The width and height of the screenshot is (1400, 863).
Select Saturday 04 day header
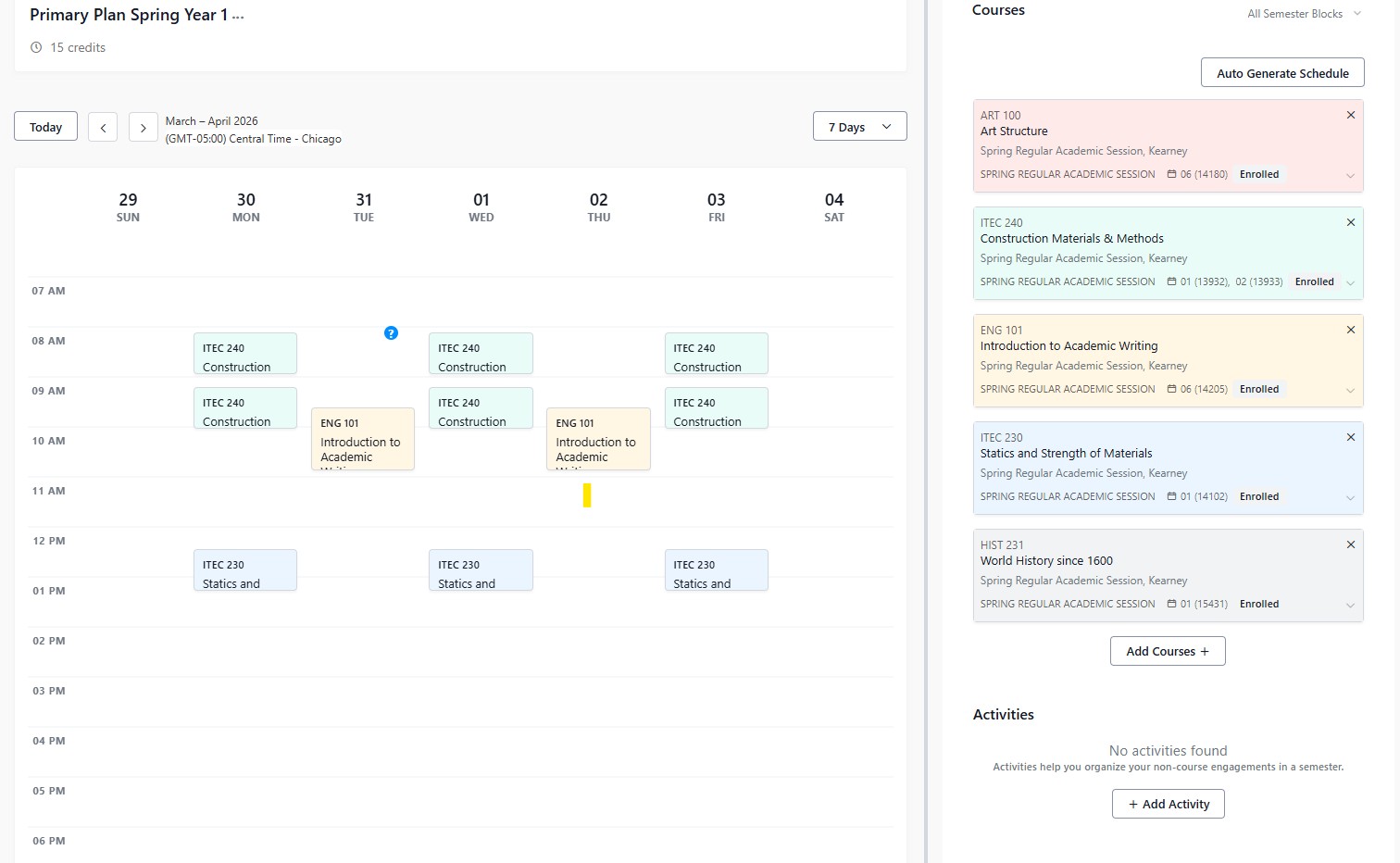pos(834,207)
